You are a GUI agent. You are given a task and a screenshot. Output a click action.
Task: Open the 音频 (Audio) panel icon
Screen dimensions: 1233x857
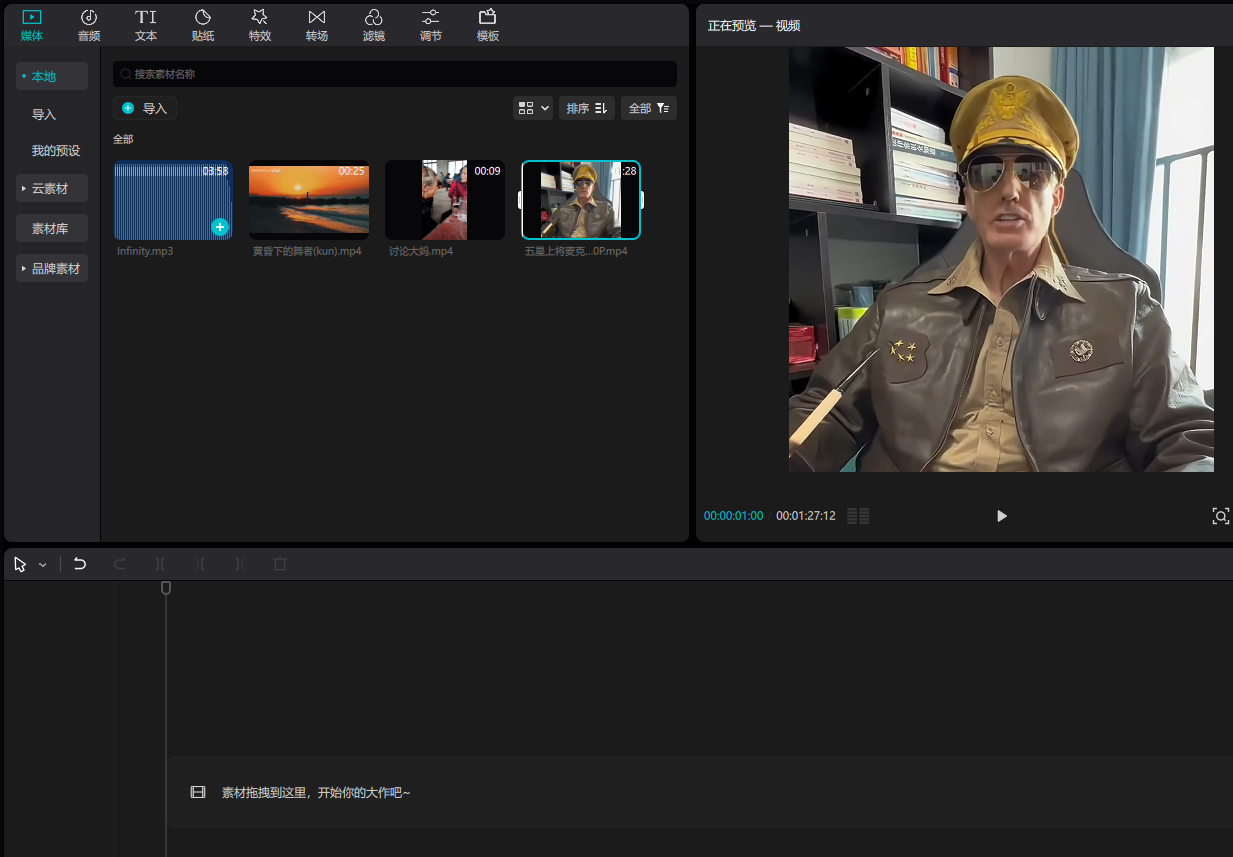[x=89, y=18]
